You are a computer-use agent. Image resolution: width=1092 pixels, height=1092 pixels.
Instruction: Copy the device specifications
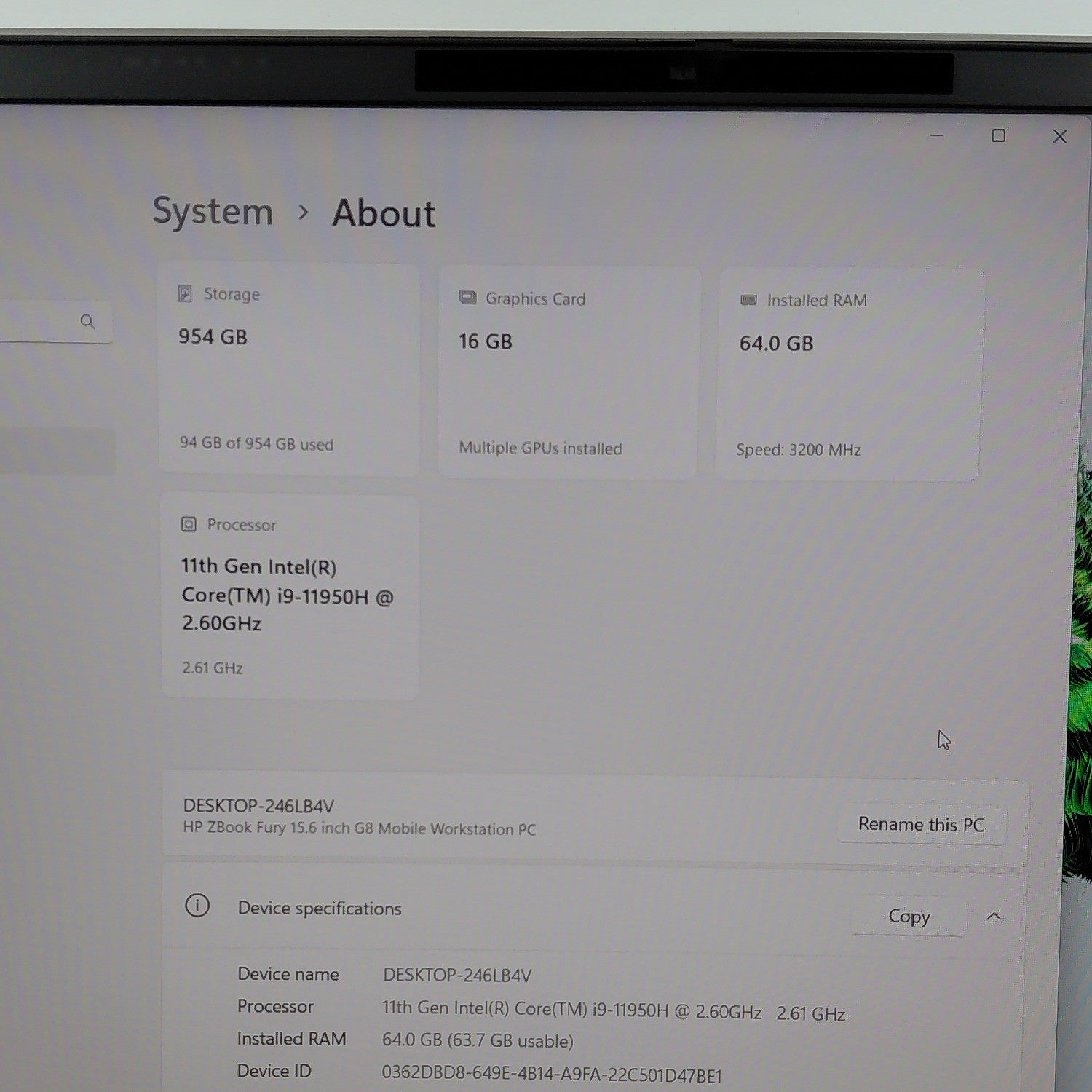tap(909, 916)
